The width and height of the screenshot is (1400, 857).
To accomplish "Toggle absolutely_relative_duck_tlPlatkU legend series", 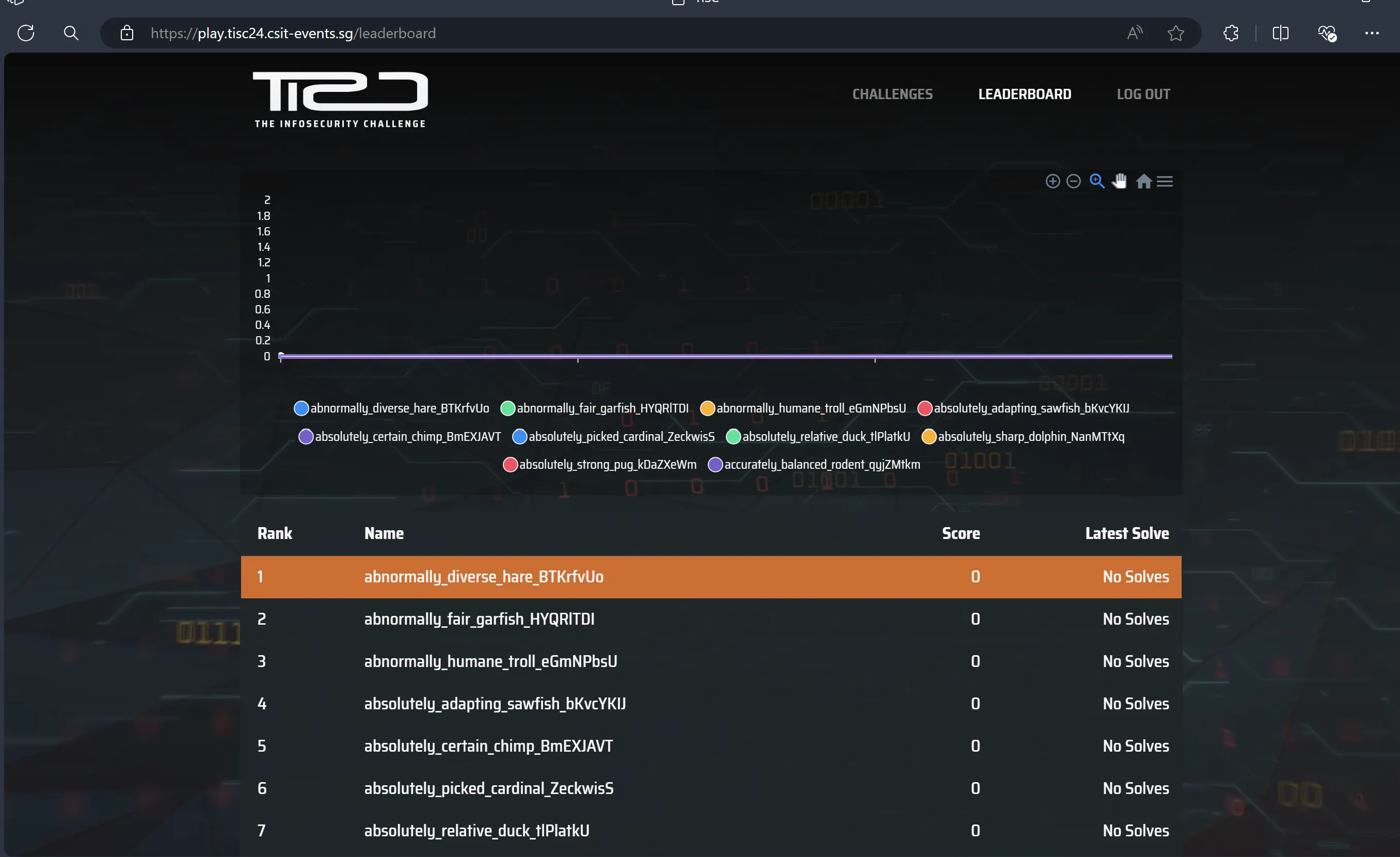I will point(818,436).
